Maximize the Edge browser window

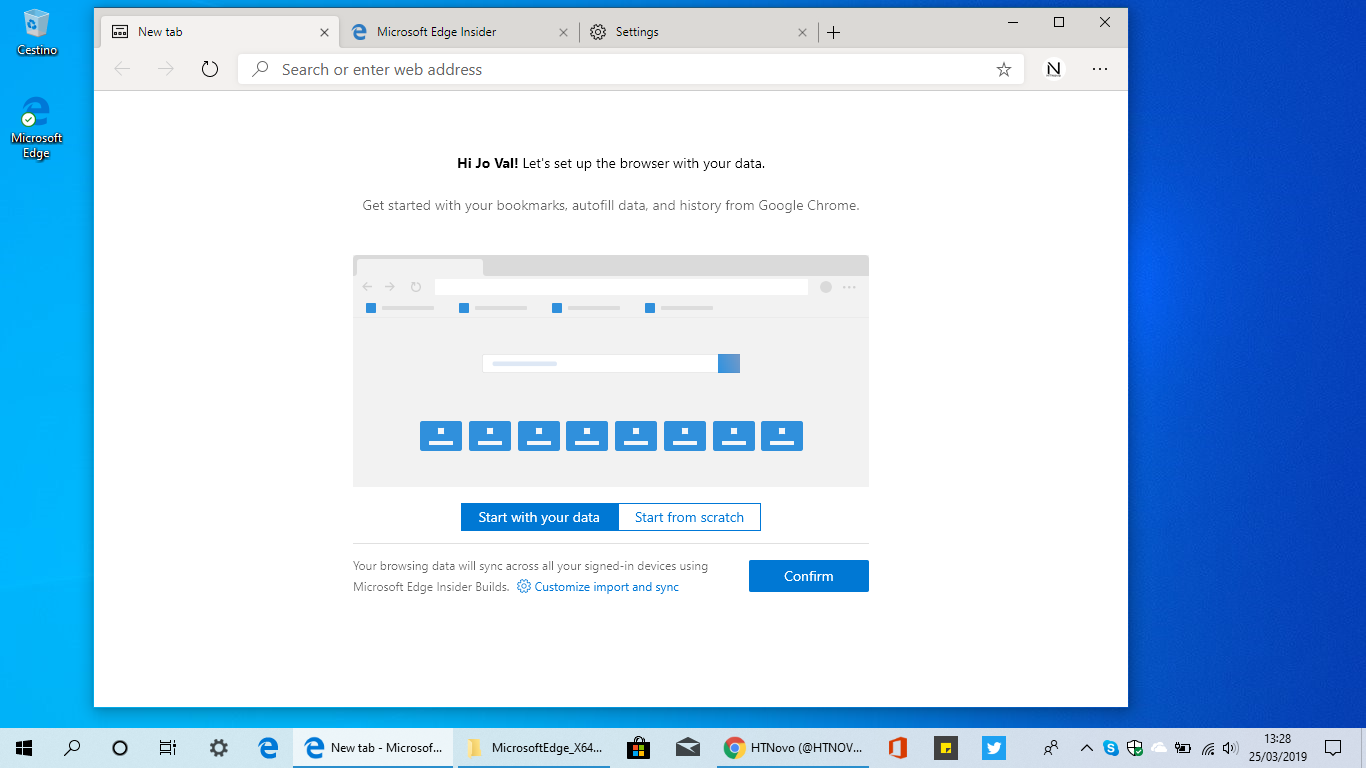click(1059, 22)
